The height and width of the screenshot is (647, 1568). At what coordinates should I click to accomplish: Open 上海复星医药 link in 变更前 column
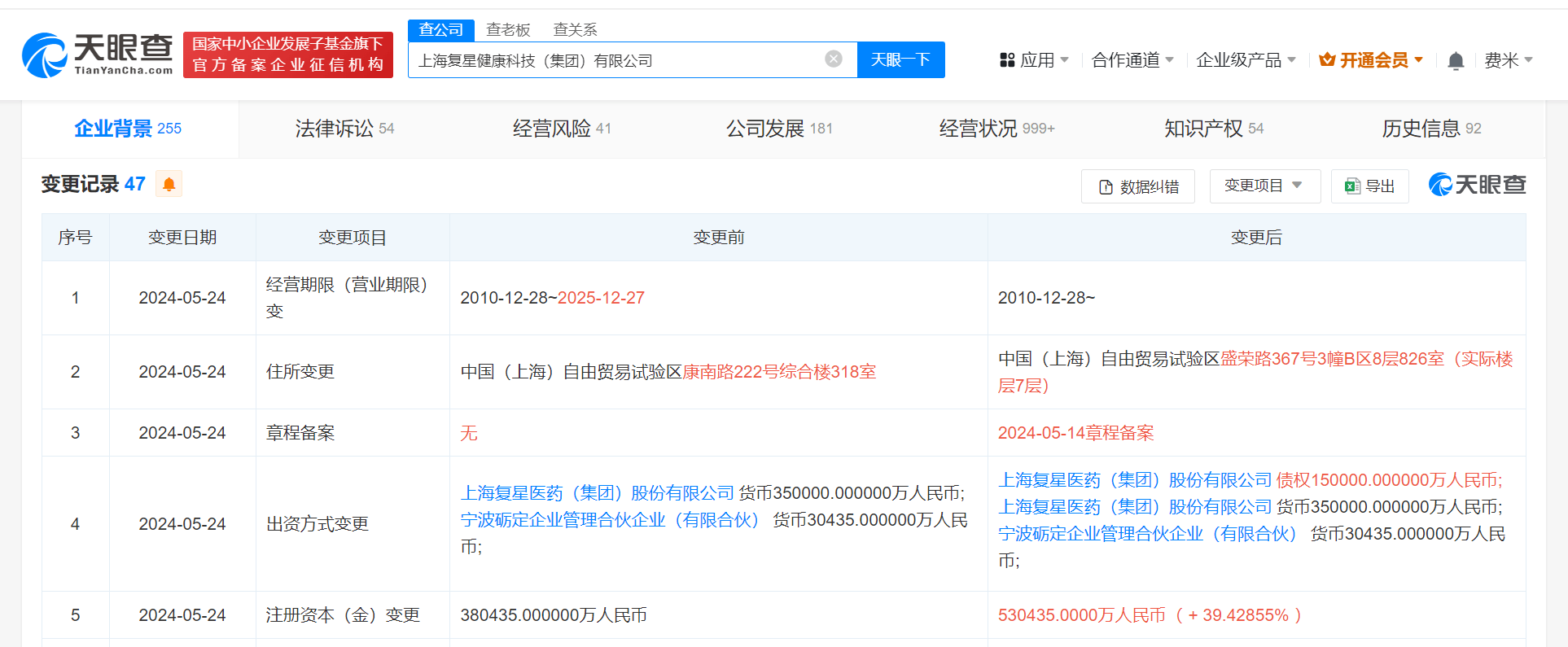click(598, 493)
